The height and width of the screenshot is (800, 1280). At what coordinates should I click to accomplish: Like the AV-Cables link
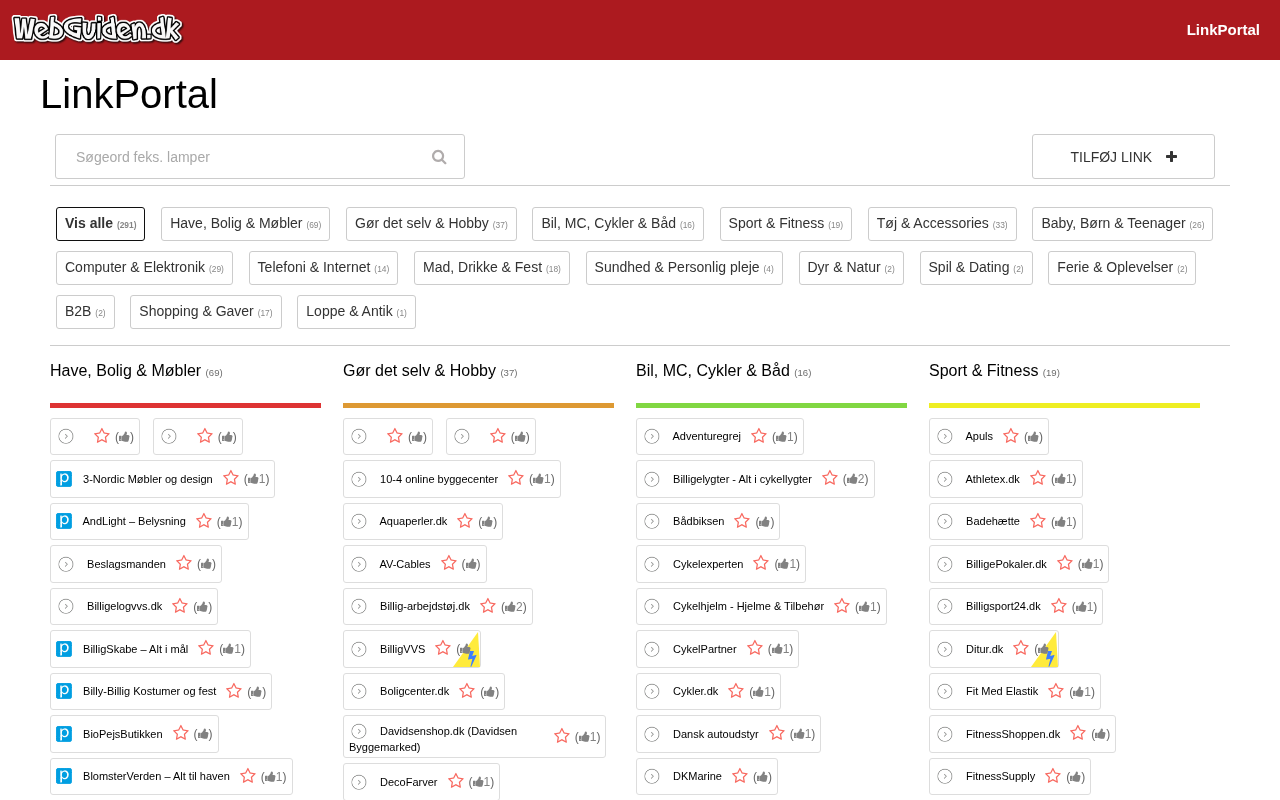coord(472,565)
